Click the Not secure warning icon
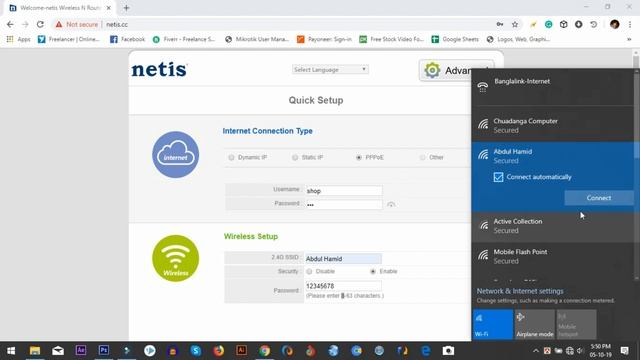This screenshot has width=640, height=360. pyautogui.click(x=59, y=24)
